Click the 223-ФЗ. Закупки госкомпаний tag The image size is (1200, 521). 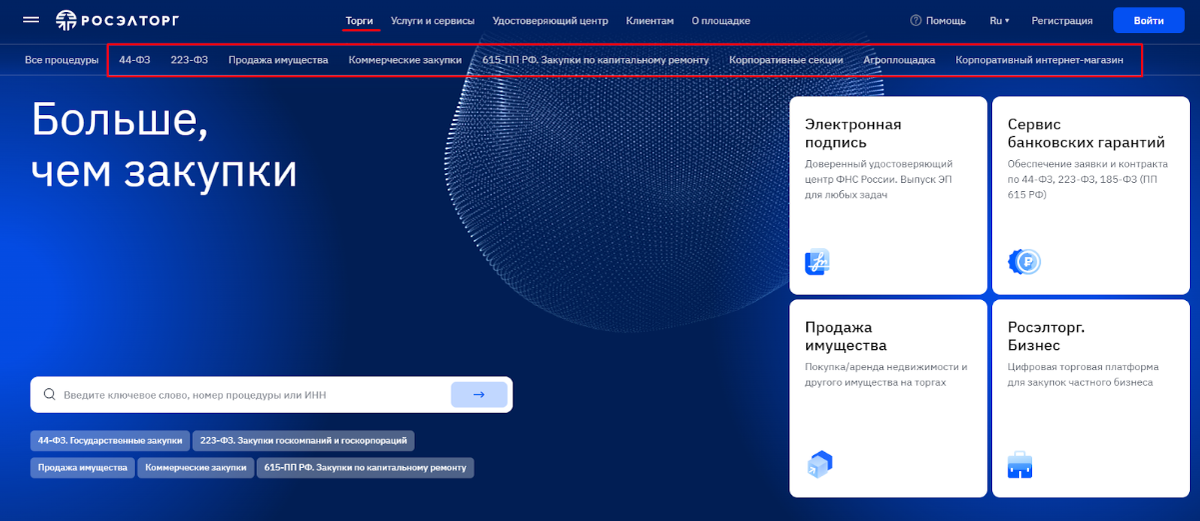pos(303,440)
